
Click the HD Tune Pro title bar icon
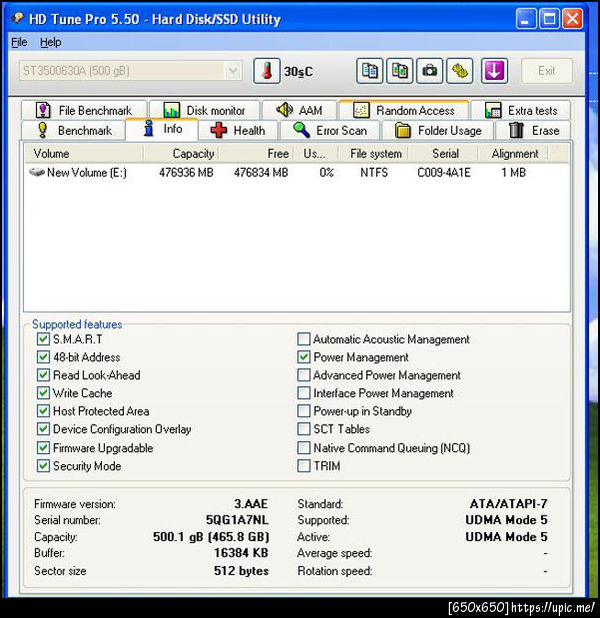18,18
